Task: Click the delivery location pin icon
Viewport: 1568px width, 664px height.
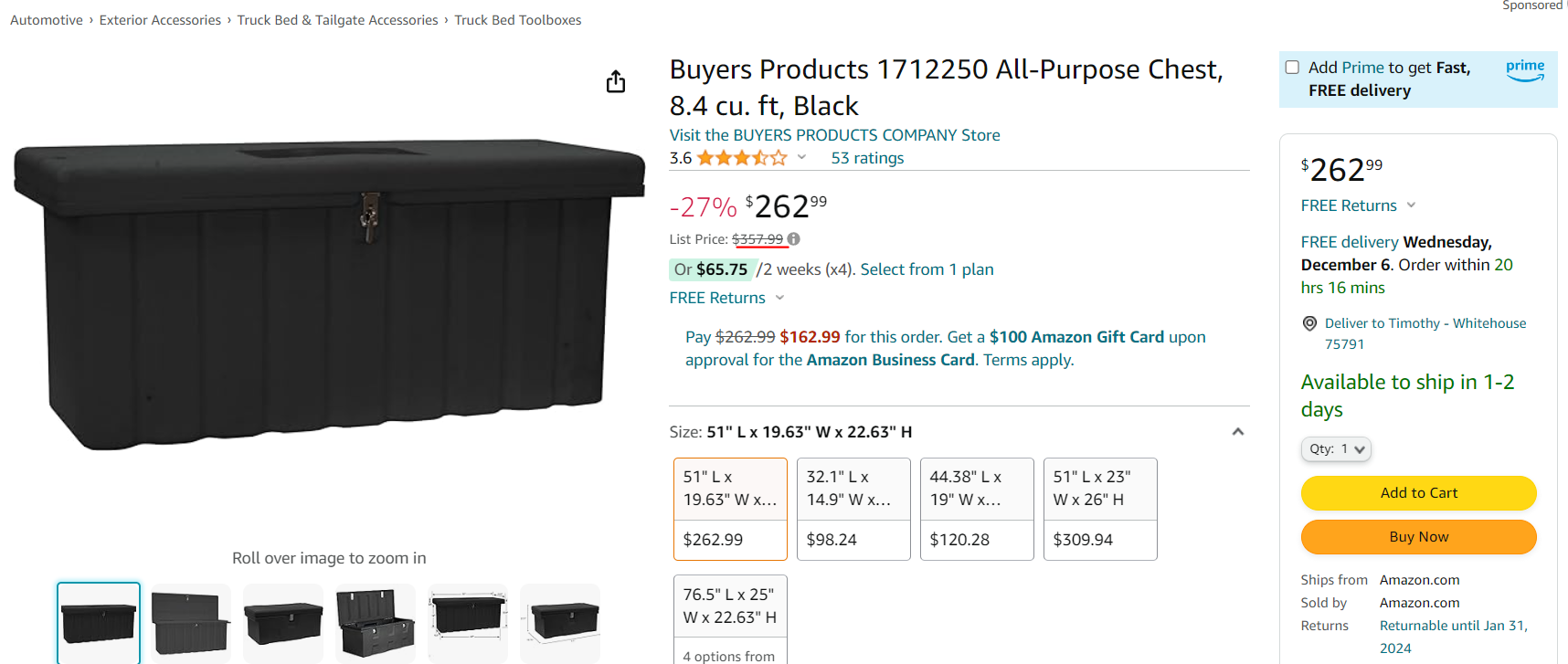Action: pos(1309,323)
